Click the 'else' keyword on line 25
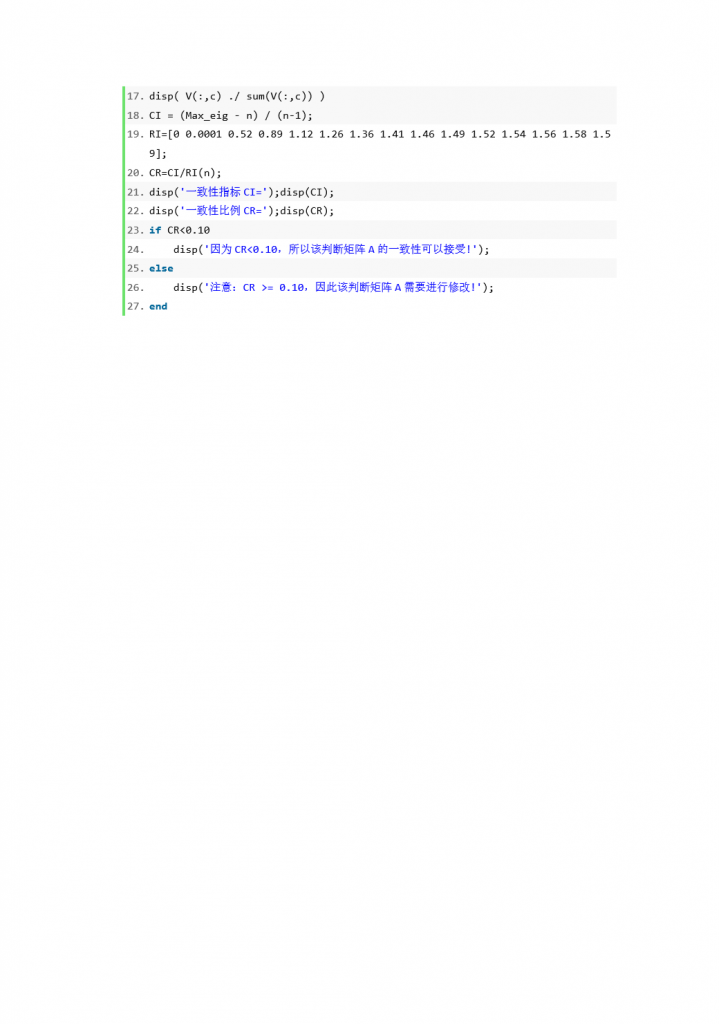This screenshot has width=719, height=1024. pyautogui.click(x=161, y=268)
